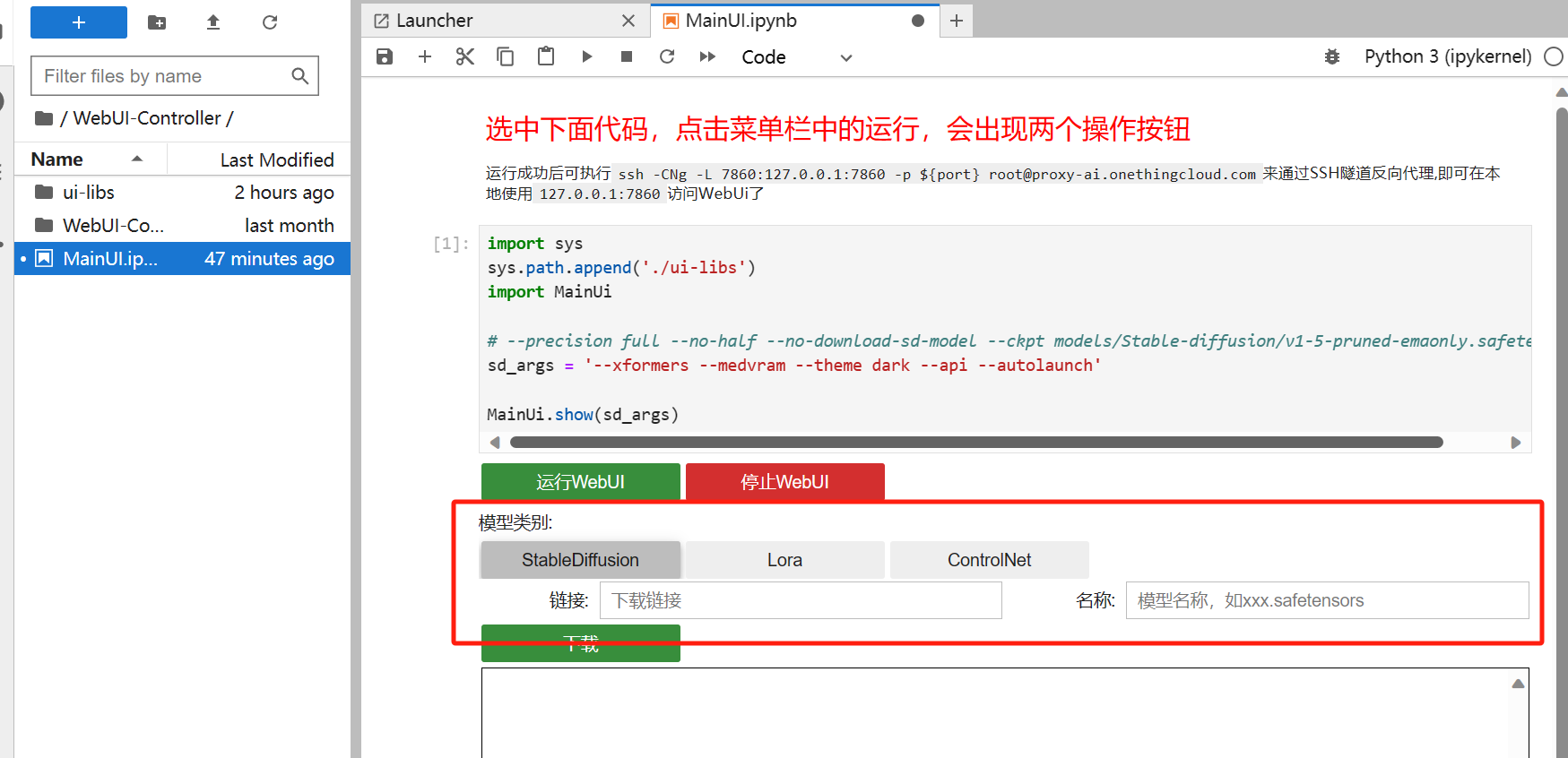Select the MainUI.ip... notebook file
The image size is (1568, 758).
click(x=183, y=259)
